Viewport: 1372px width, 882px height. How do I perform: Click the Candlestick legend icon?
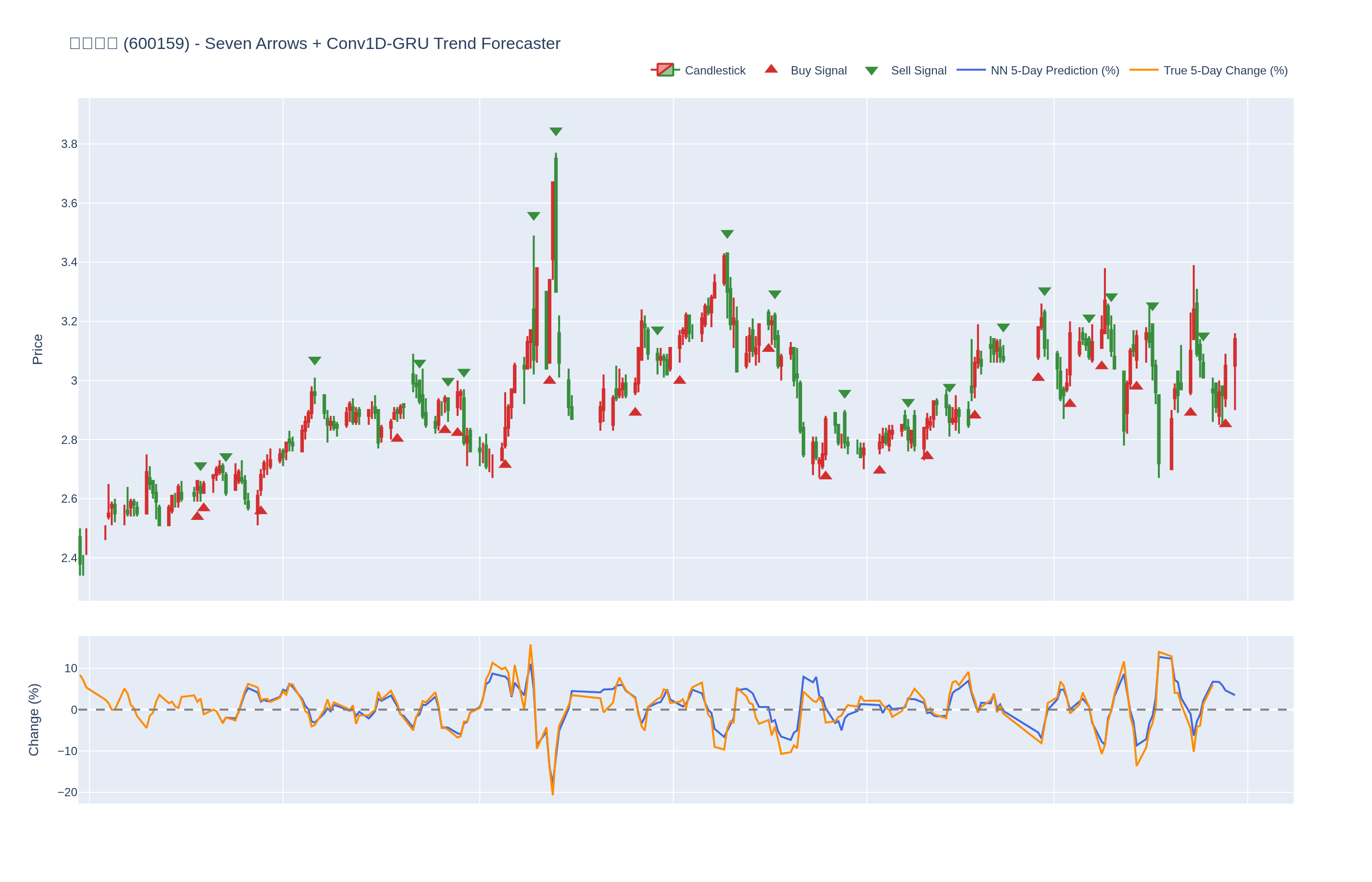click(665, 70)
